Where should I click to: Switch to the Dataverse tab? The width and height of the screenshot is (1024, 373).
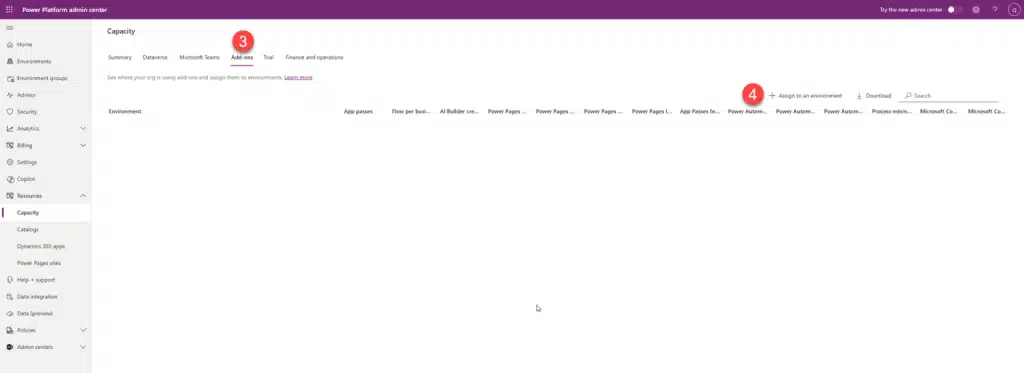coord(155,57)
